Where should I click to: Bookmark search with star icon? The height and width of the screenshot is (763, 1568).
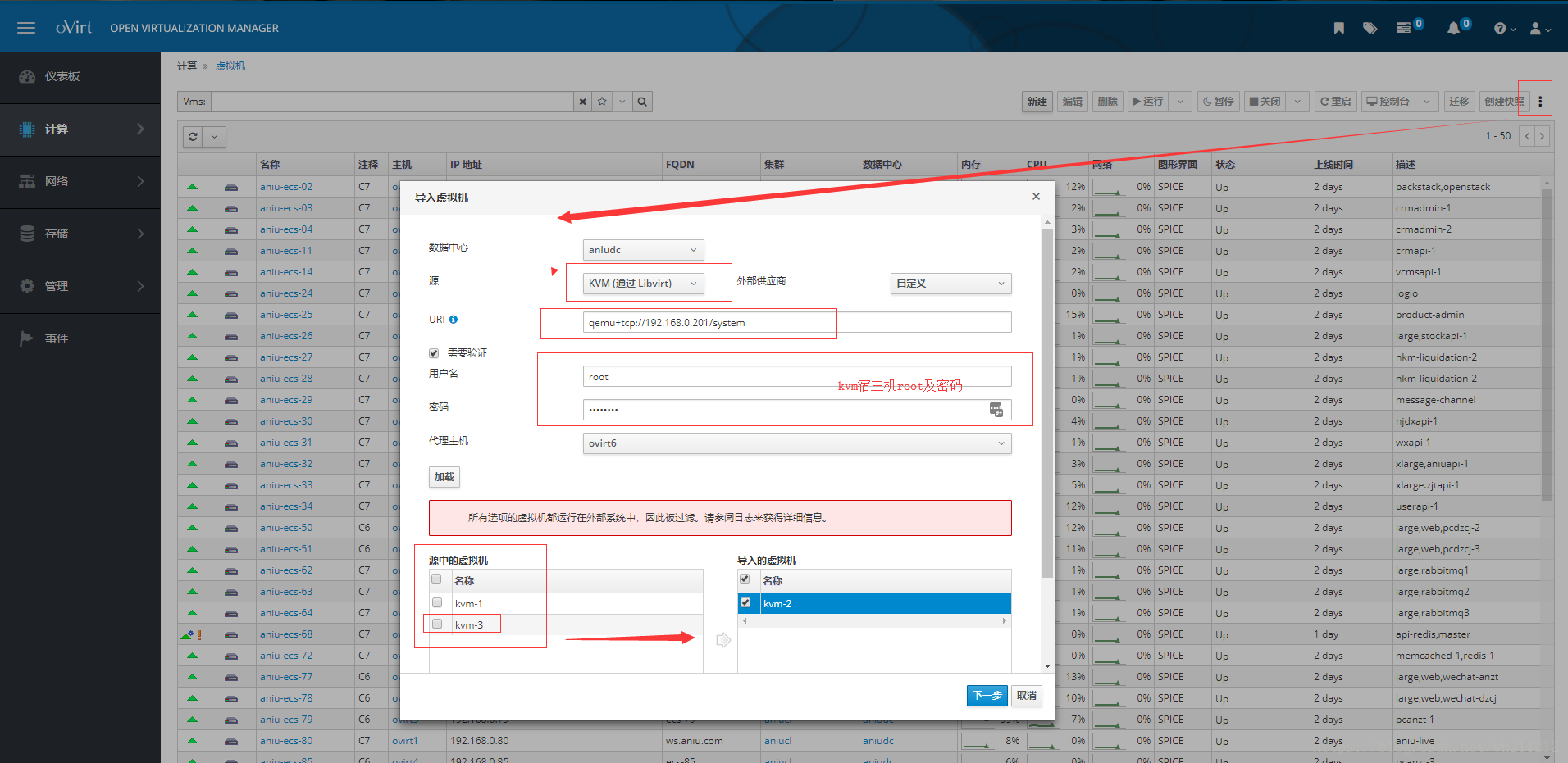tap(603, 102)
